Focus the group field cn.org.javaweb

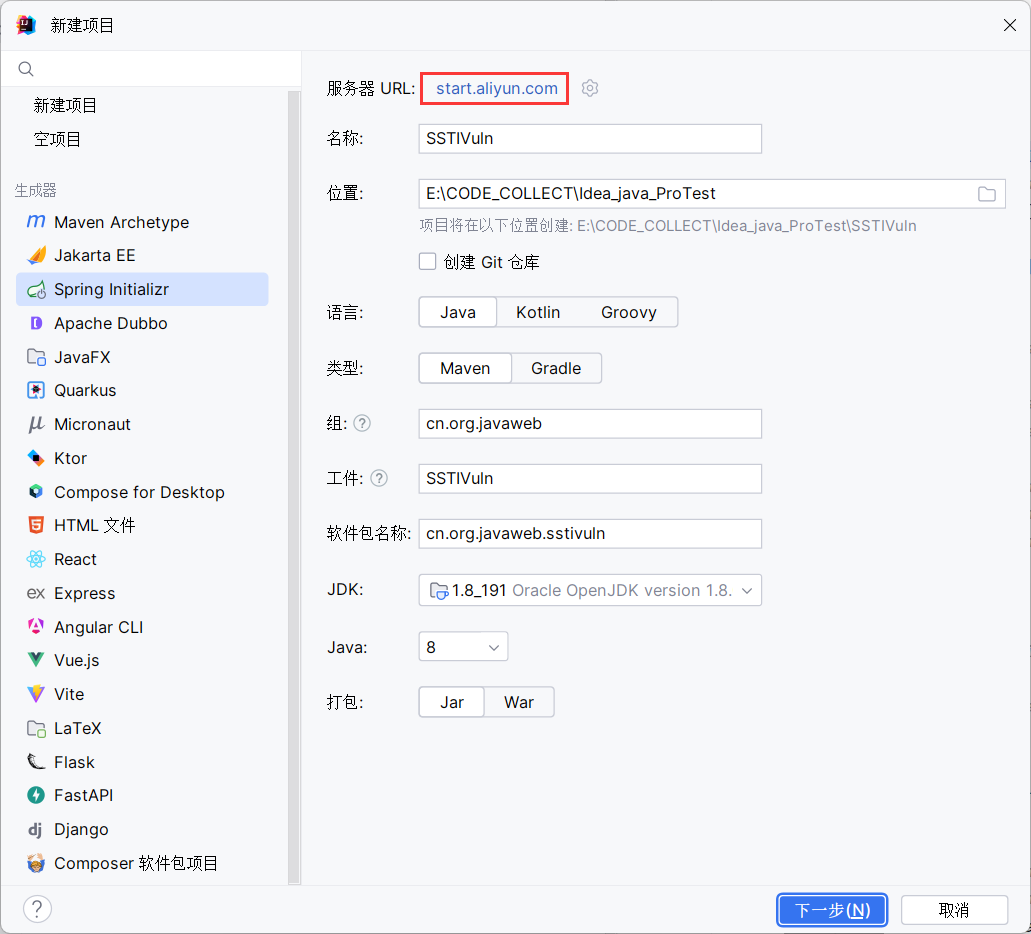click(590, 424)
